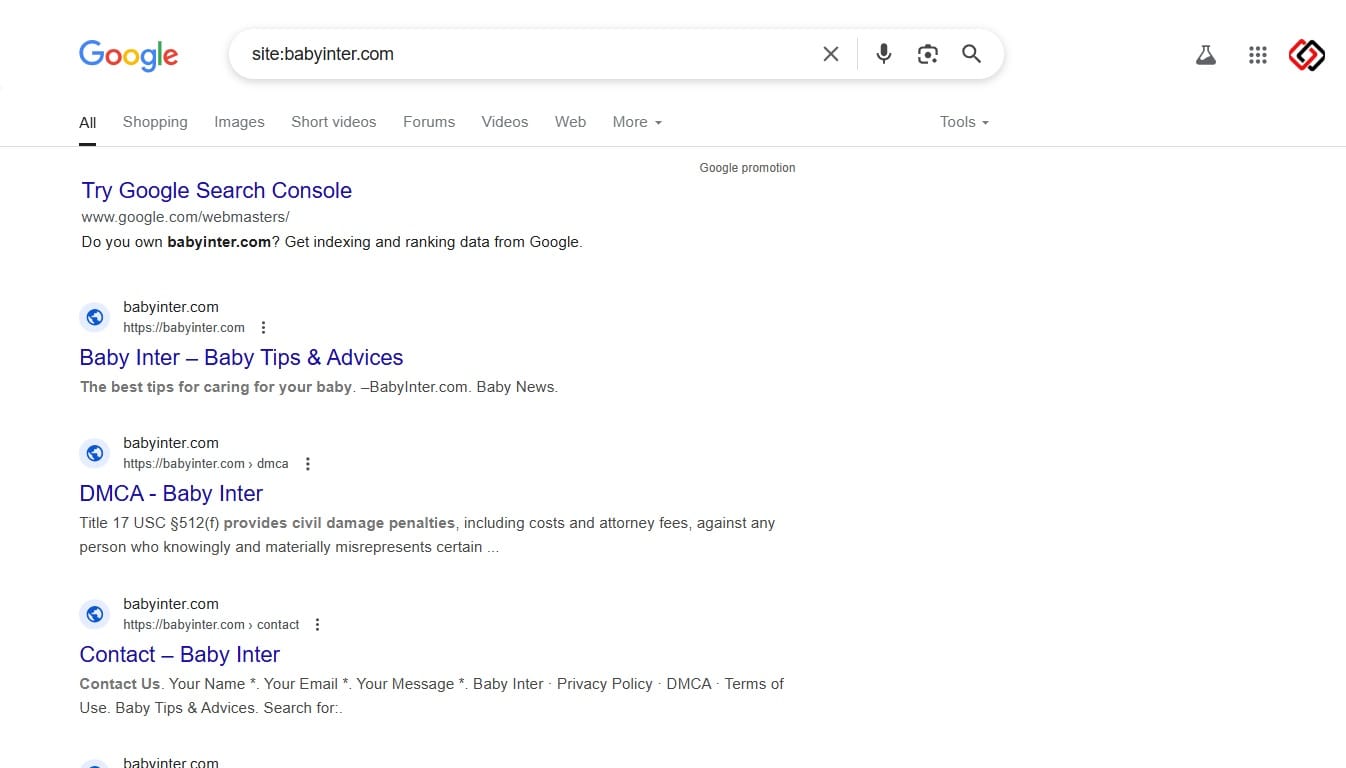Open the Contact – Baby Inter result
Screen dimensions: 1346x768
point(180,654)
